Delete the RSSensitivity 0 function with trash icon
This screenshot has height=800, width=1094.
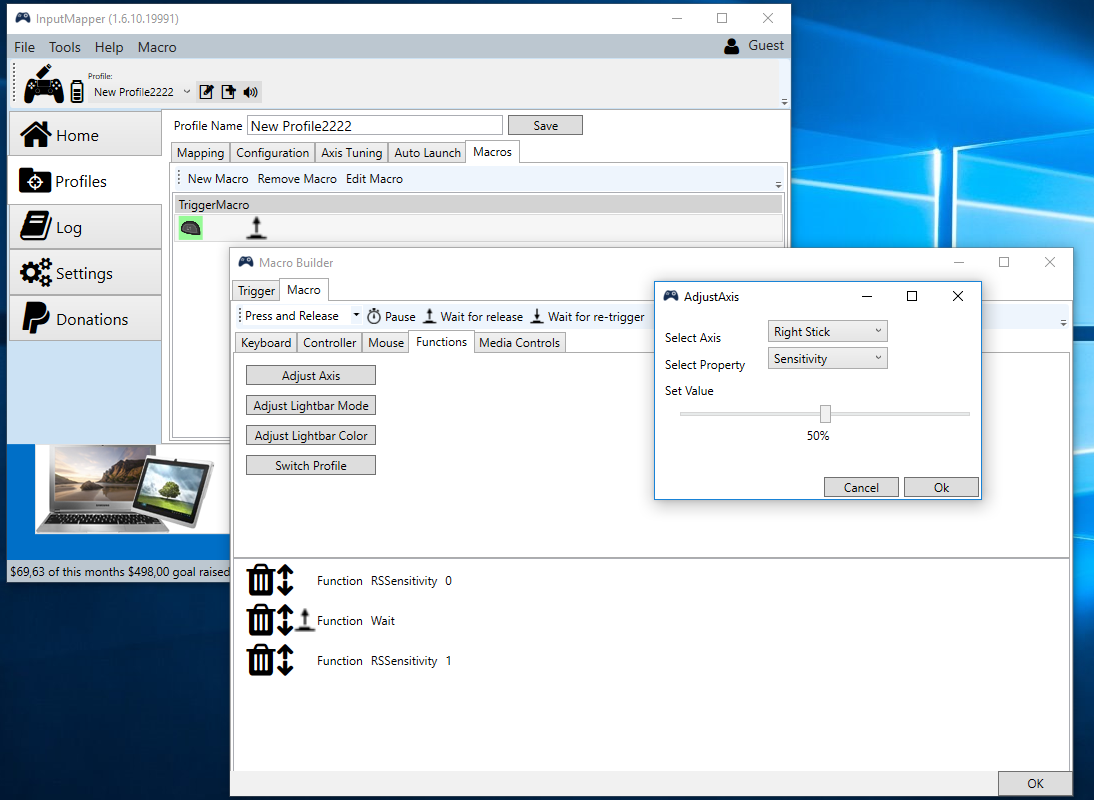pyautogui.click(x=261, y=580)
